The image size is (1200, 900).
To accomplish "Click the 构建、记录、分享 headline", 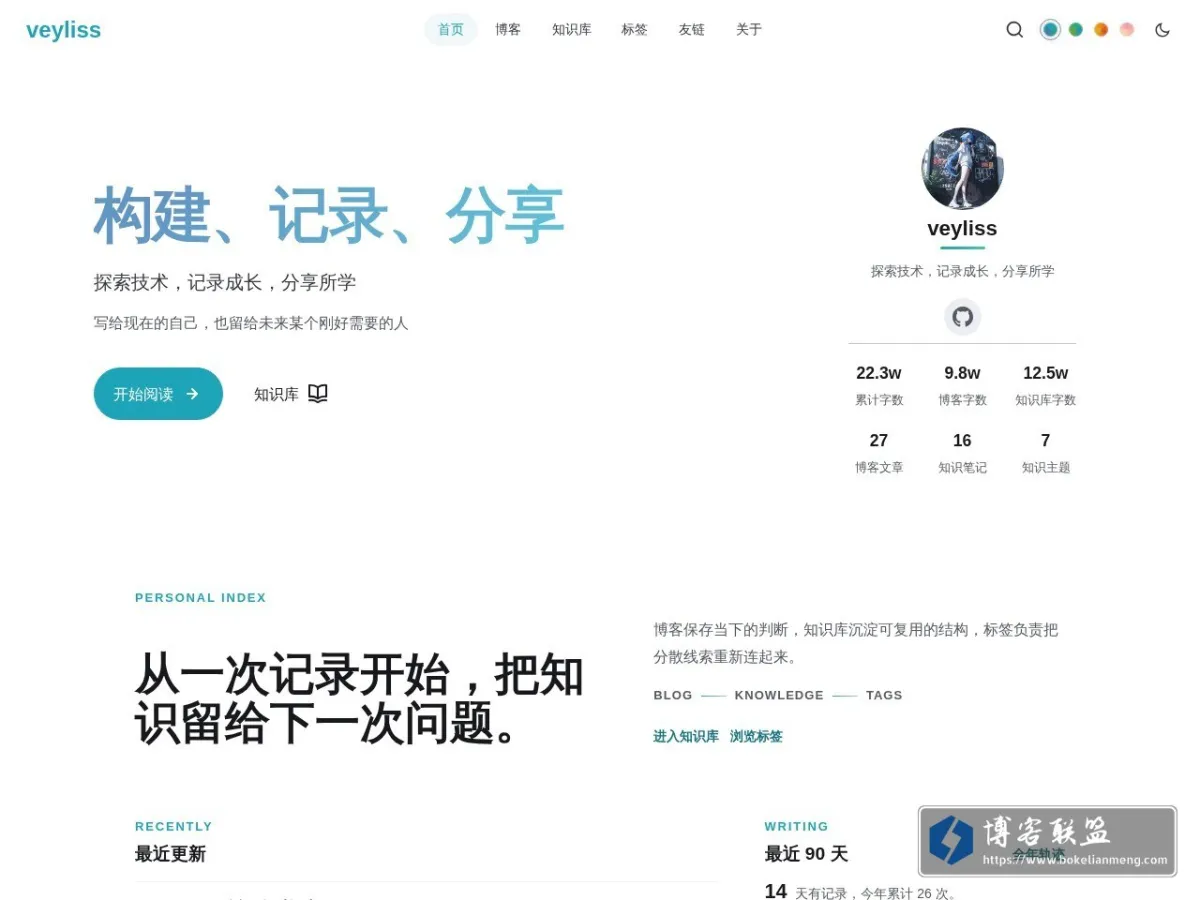I will (x=329, y=215).
